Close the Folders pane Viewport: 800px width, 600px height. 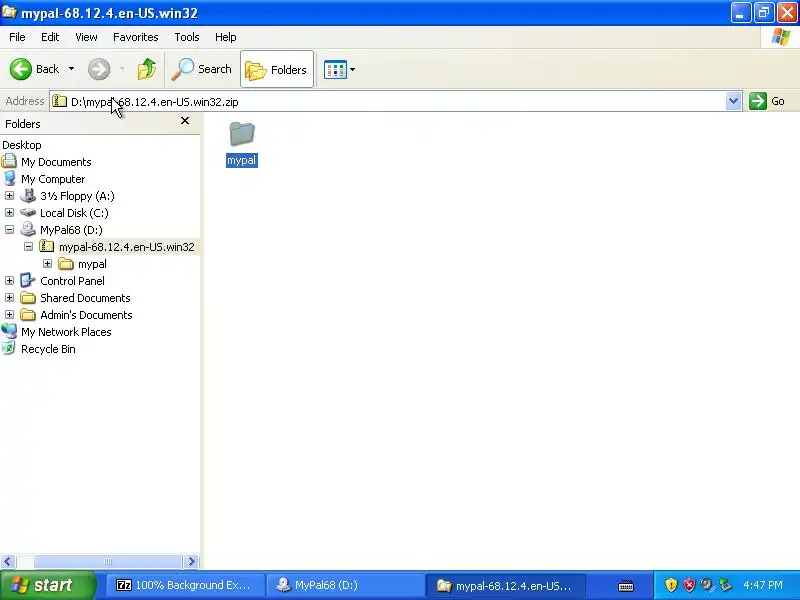click(x=185, y=121)
